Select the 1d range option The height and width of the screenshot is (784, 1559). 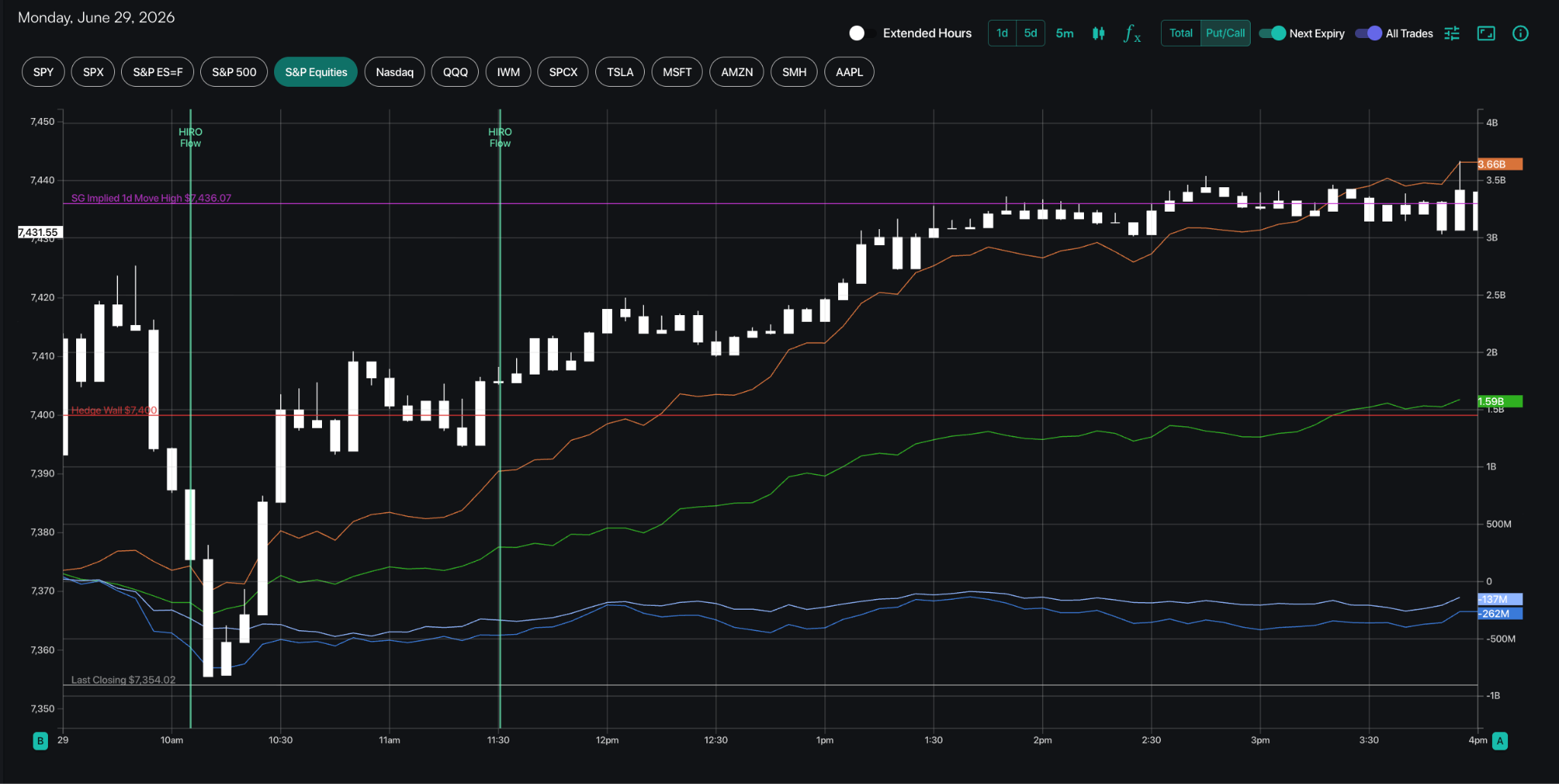tap(1002, 33)
